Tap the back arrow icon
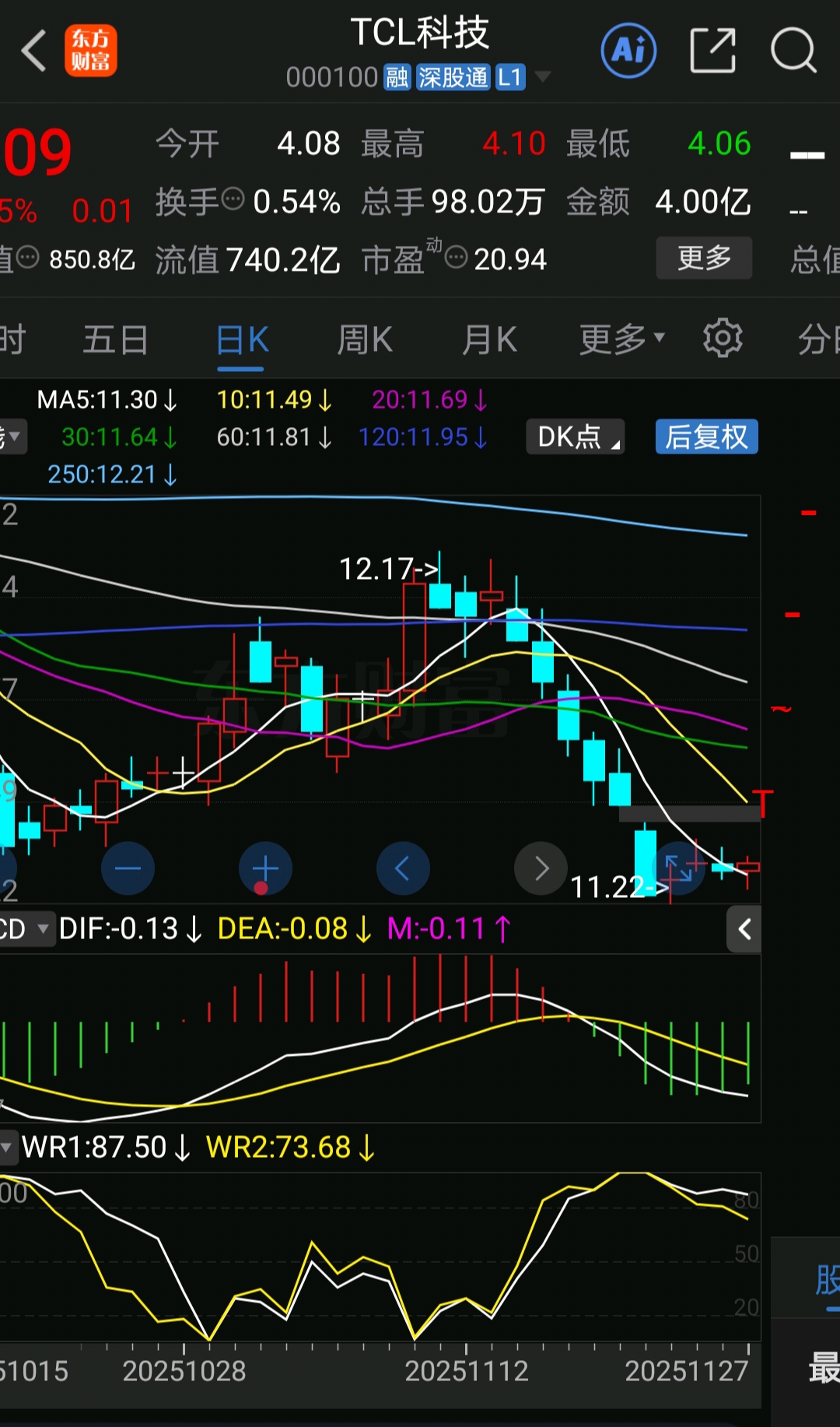Screen dimensions: 840x1427 pyautogui.click(x=33, y=51)
